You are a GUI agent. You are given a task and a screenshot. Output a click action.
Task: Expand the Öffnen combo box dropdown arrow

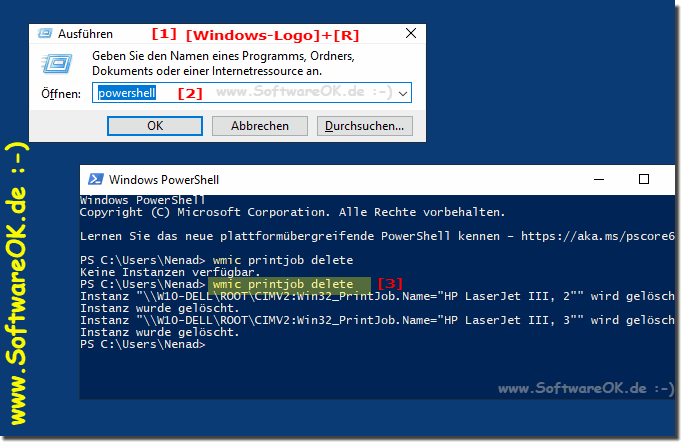[x=403, y=93]
